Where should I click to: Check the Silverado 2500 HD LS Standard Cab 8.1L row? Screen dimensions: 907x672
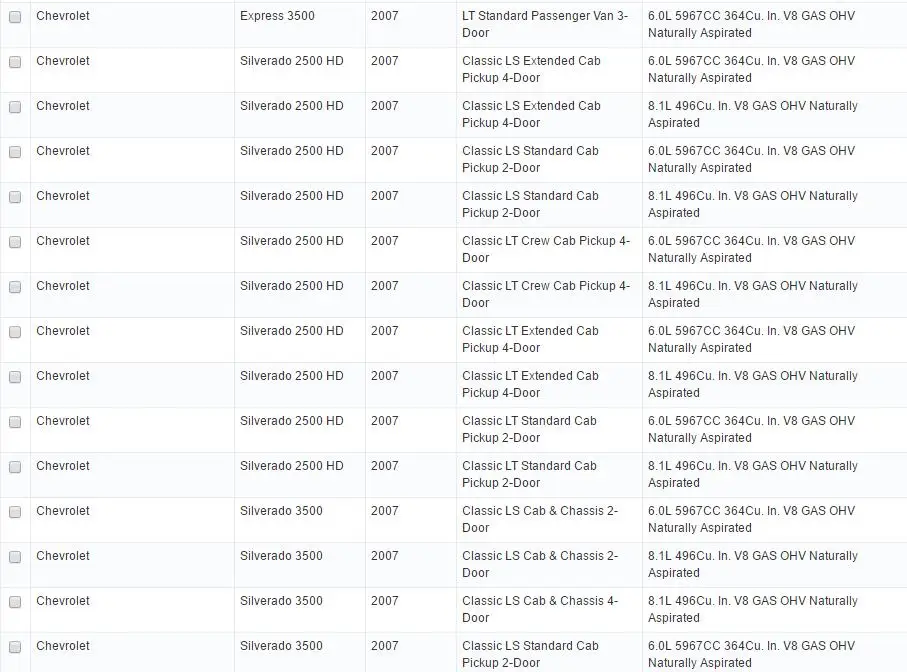pos(15,197)
